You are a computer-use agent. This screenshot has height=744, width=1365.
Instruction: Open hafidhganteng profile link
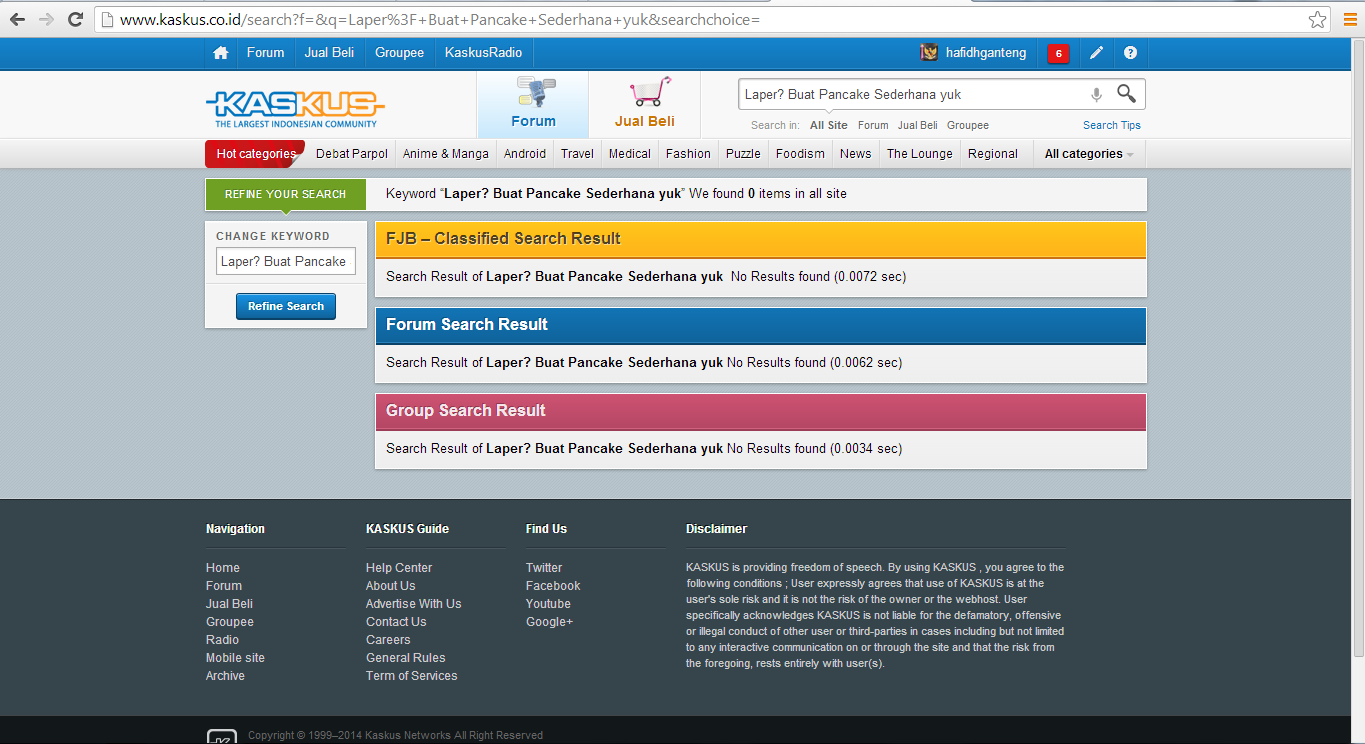point(986,53)
